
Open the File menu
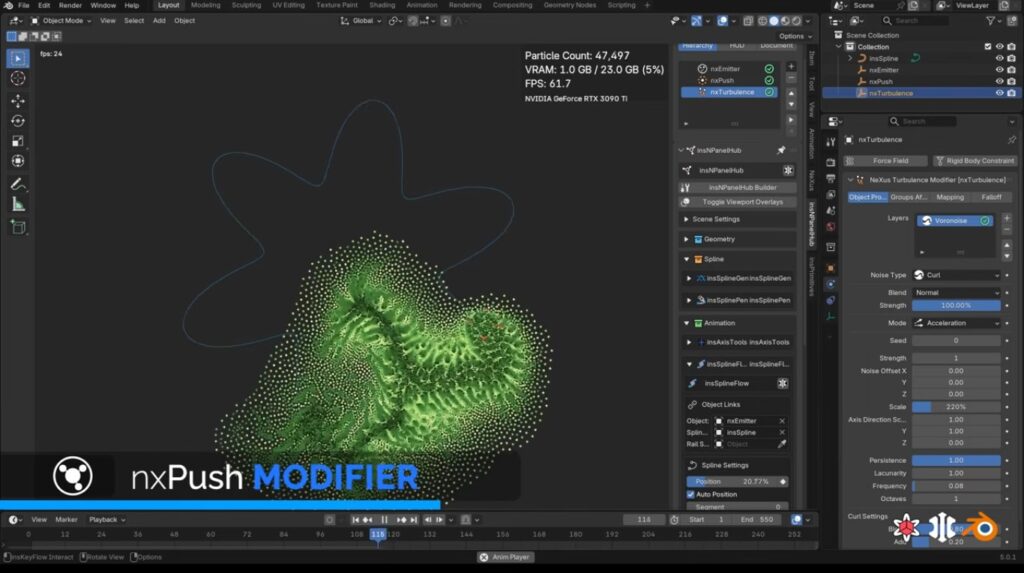[x=24, y=5]
